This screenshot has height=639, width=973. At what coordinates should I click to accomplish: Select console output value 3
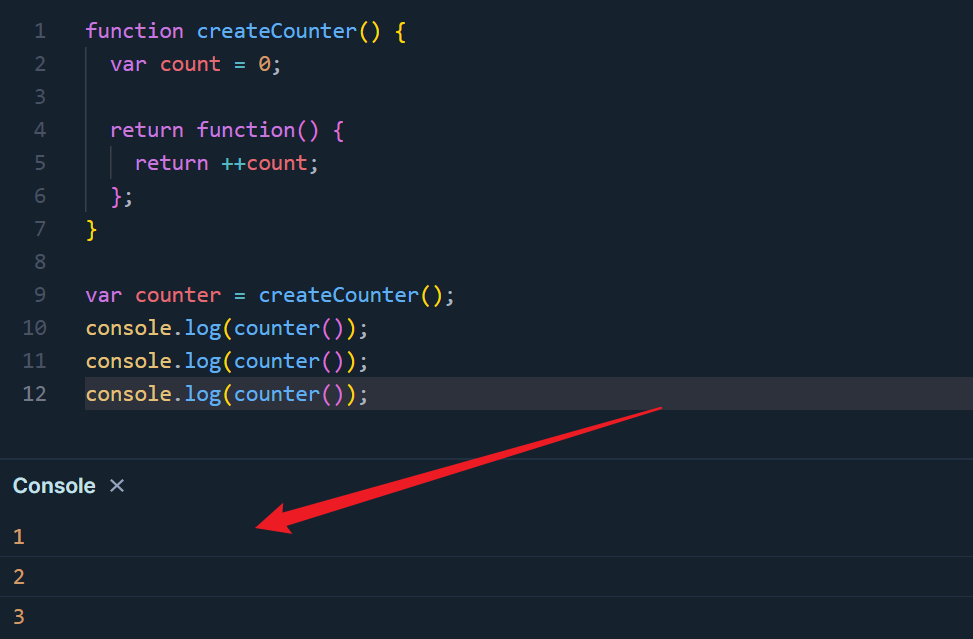tap(19, 617)
